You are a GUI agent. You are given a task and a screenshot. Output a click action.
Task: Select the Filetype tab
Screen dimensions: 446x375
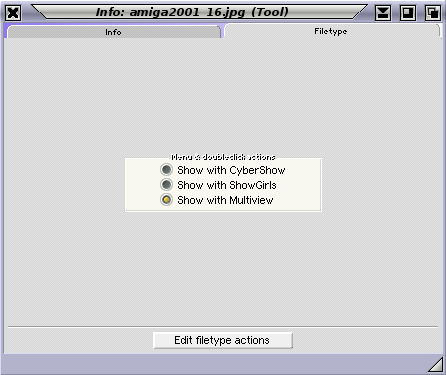(331, 31)
